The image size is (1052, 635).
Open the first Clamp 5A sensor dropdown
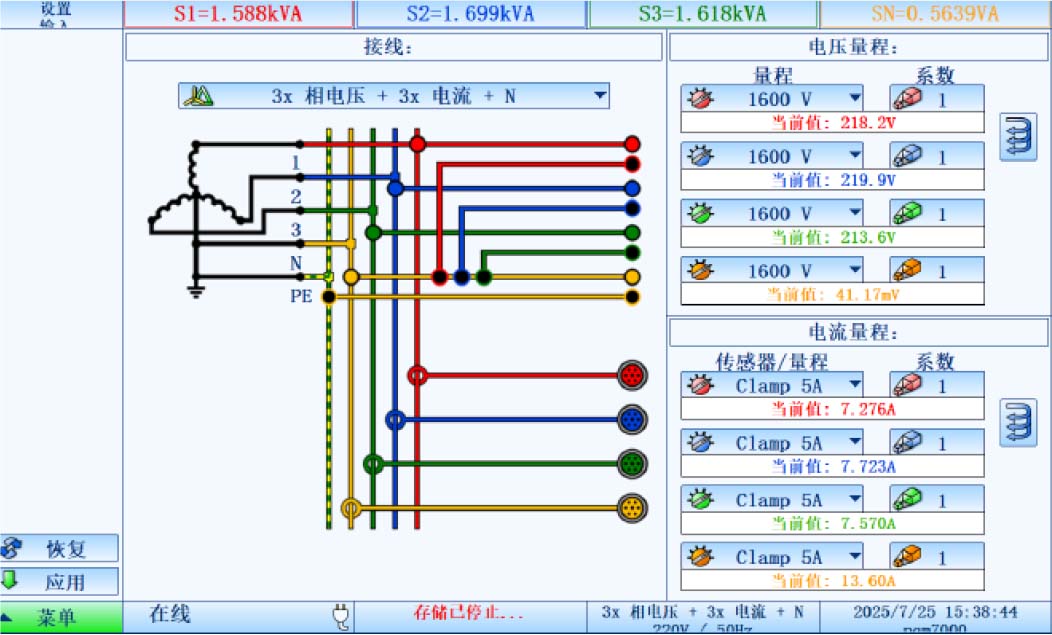855,385
